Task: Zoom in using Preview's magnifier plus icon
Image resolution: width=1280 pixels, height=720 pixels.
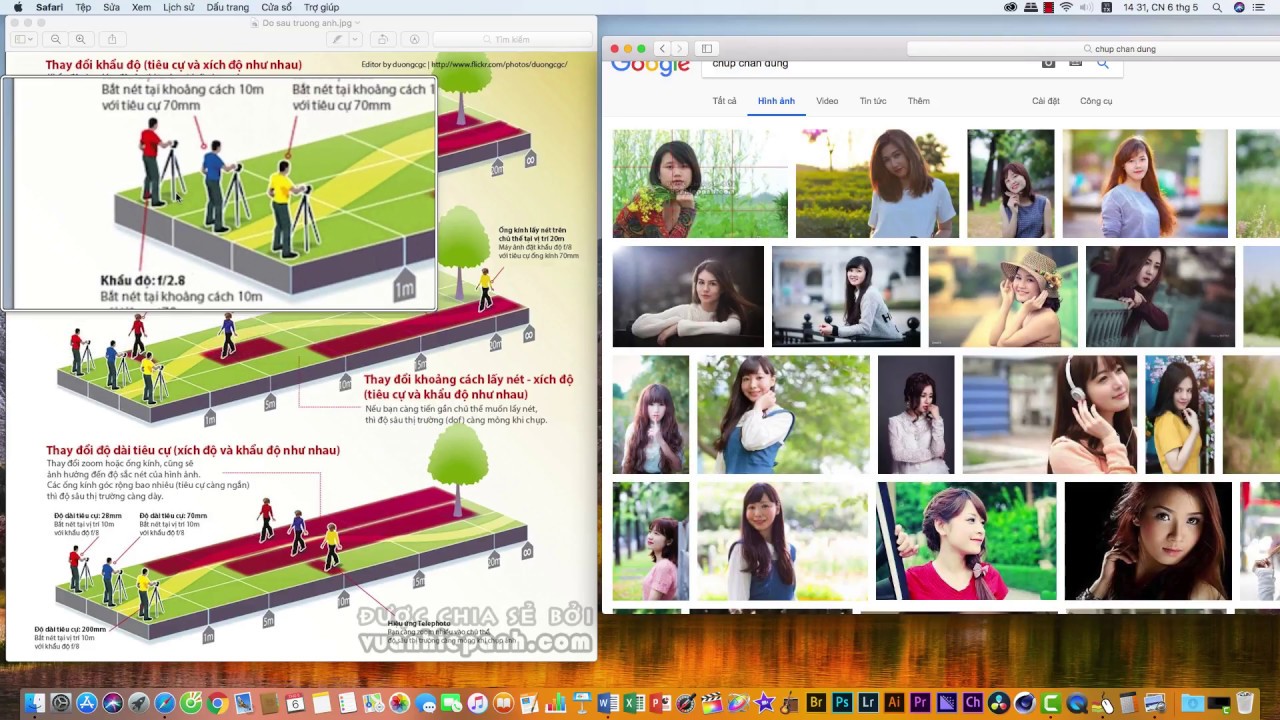Action: coord(80,39)
